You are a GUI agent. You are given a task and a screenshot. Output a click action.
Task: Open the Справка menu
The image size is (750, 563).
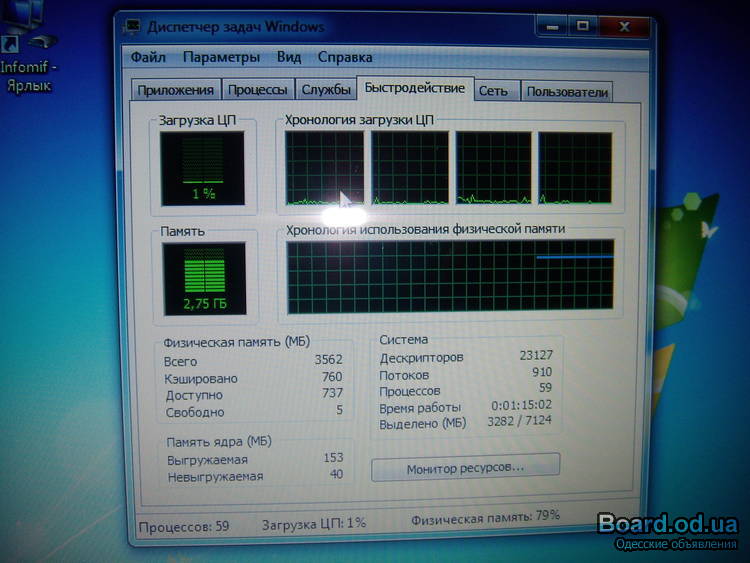(x=345, y=57)
